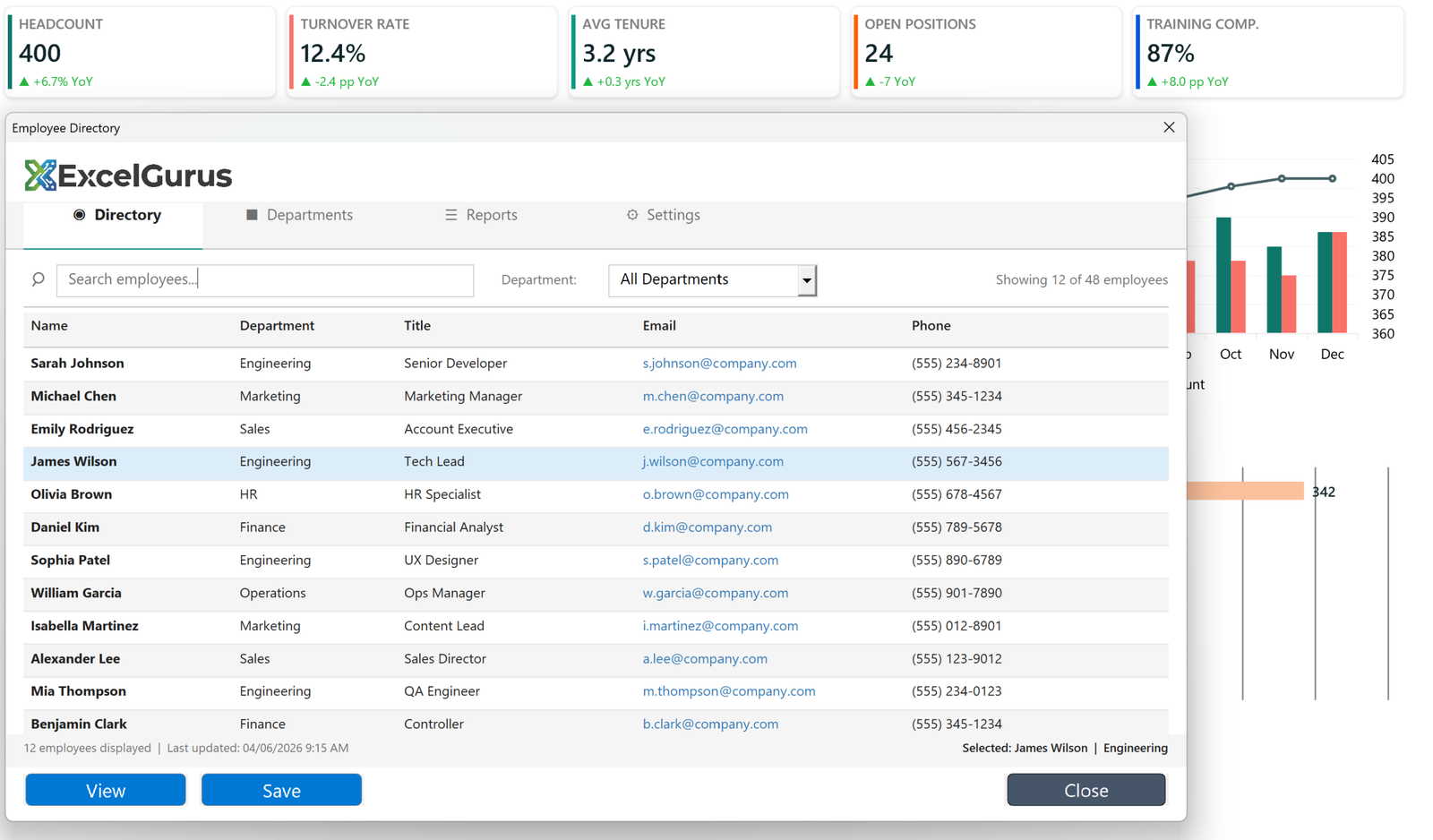Click inside the Search employees field
The height and width of the screenshot is (840, 1433).
[x=265, y=279]
